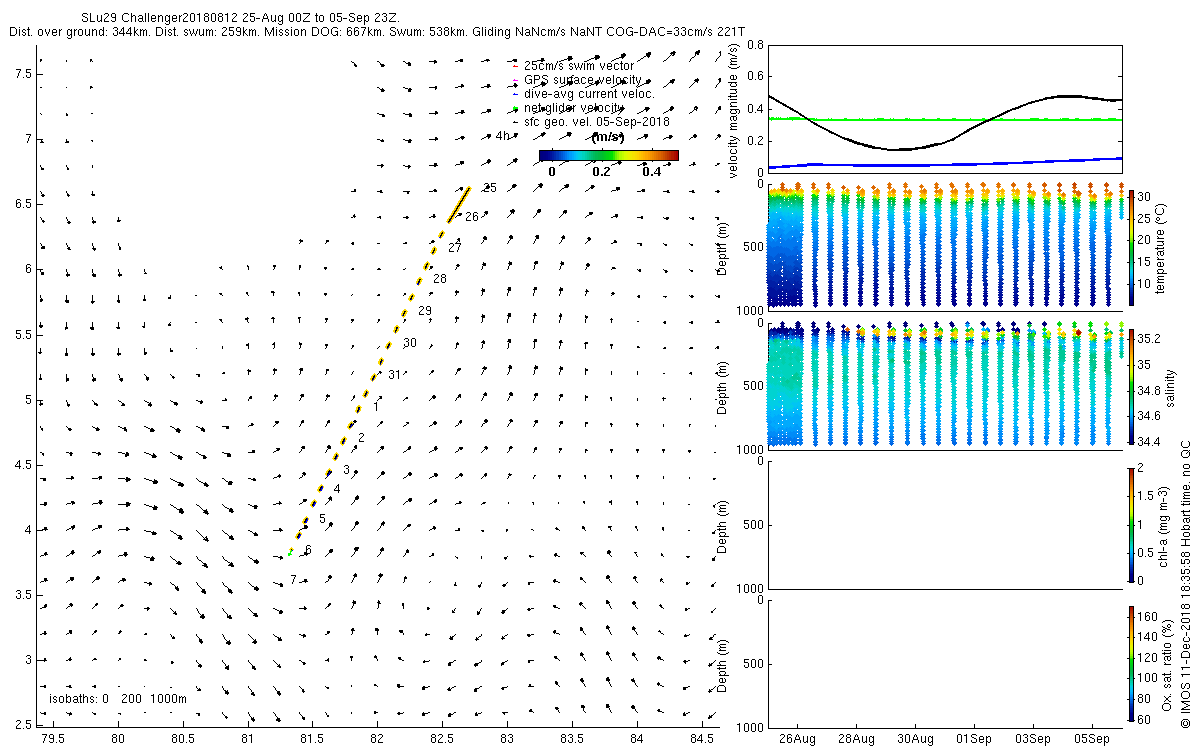
Task: Click day marker '4' on the glider track
Action: click(x=337, y=489)
